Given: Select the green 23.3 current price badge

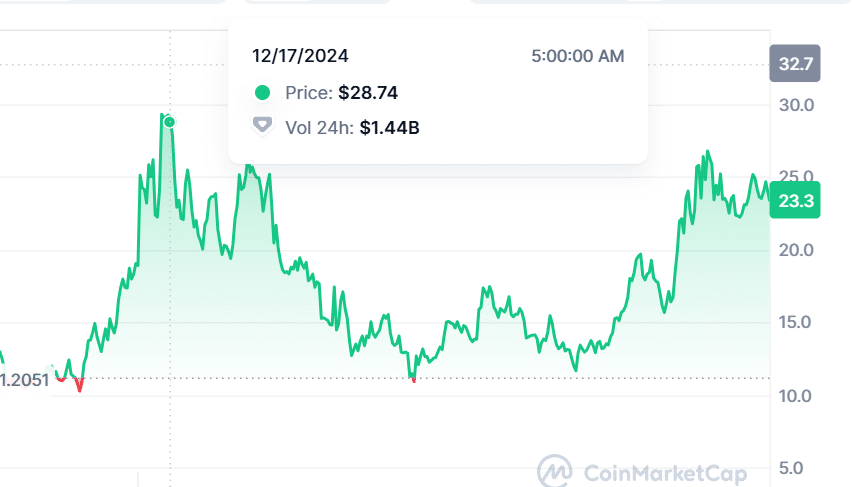Looking at the screenshot, I should point(796,201).
